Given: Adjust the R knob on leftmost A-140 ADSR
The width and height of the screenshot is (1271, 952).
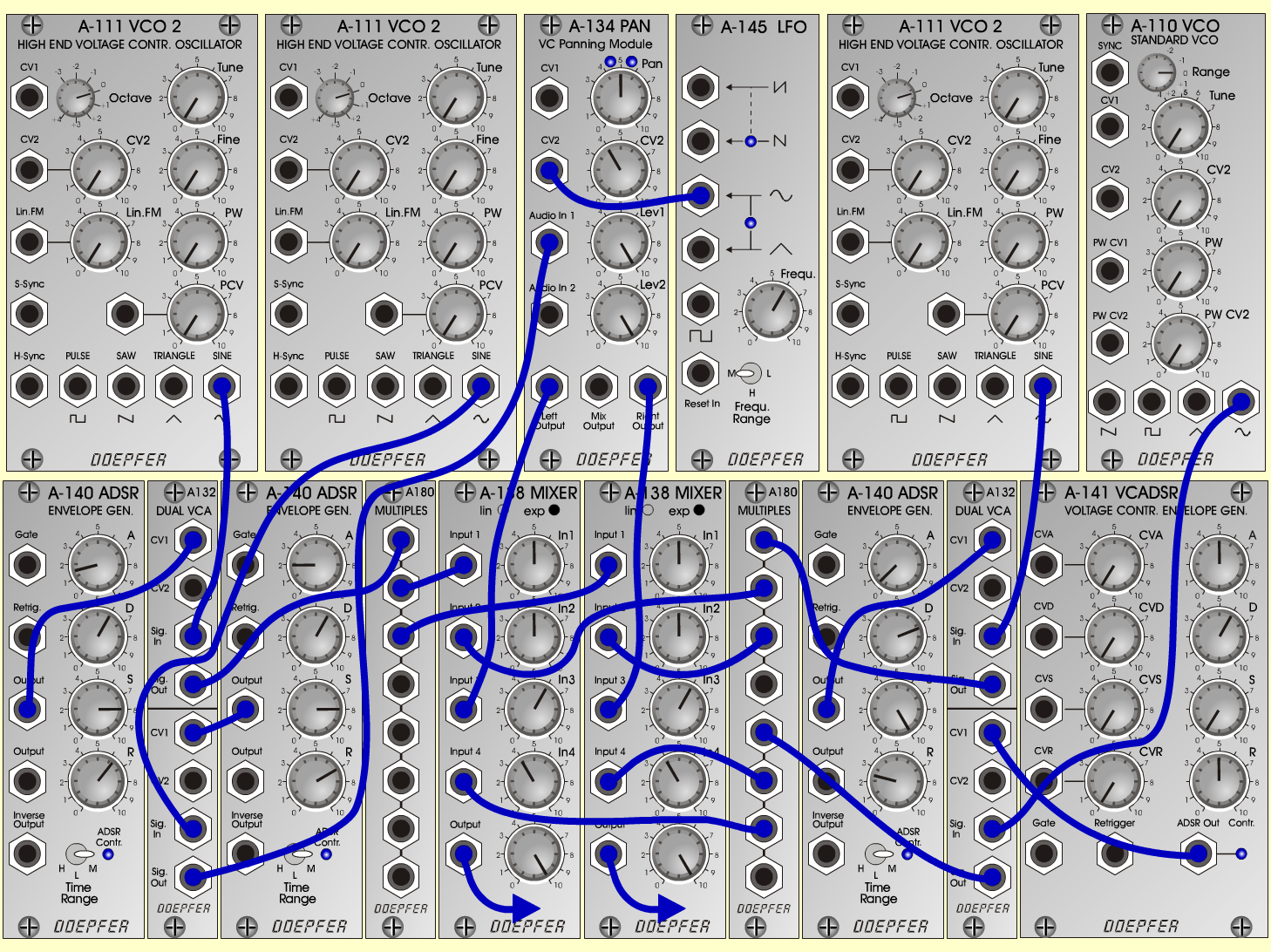Looking at the screenshot, I should coord(98,781).
